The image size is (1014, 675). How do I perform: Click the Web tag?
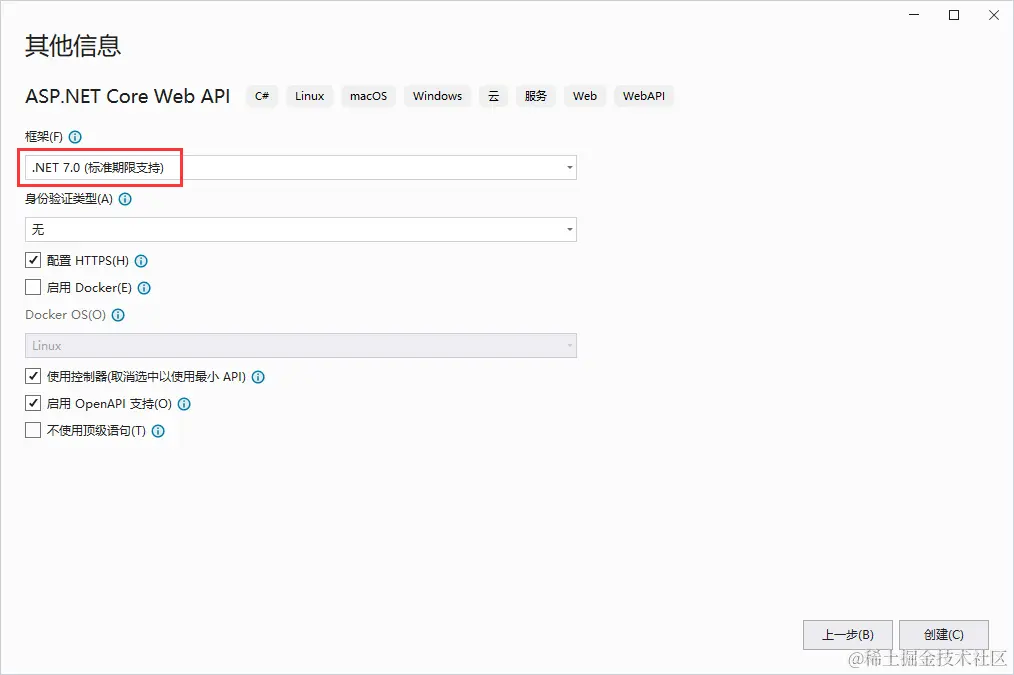coord(585,96)
